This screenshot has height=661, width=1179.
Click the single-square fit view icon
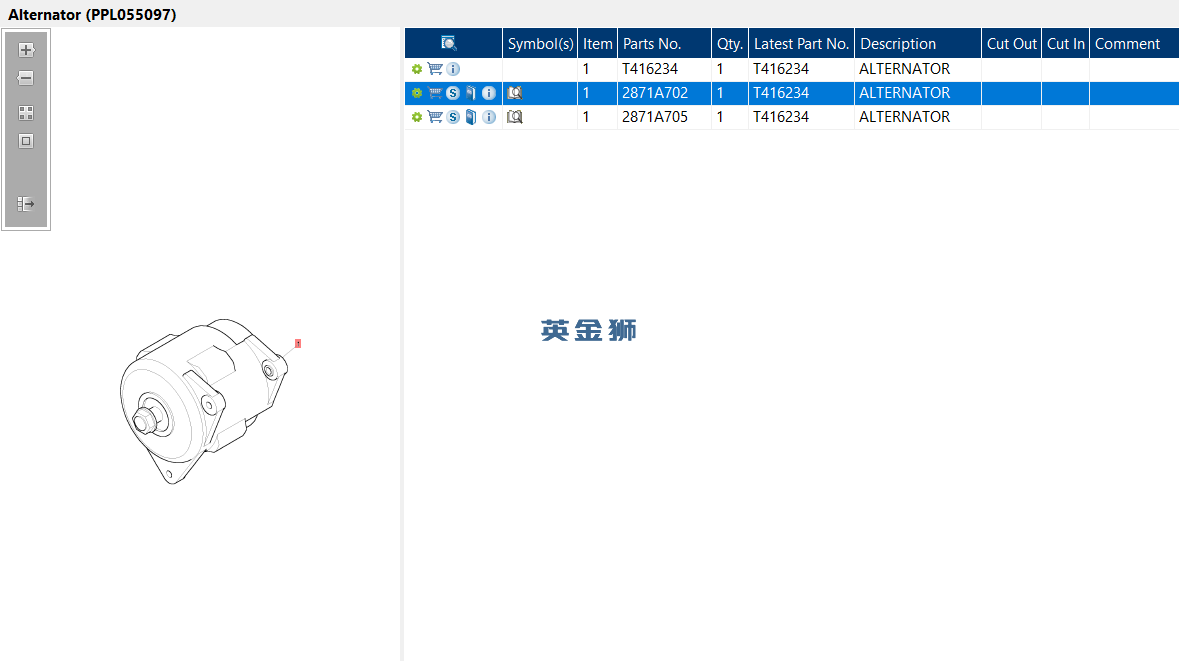[x=26, y=141]
